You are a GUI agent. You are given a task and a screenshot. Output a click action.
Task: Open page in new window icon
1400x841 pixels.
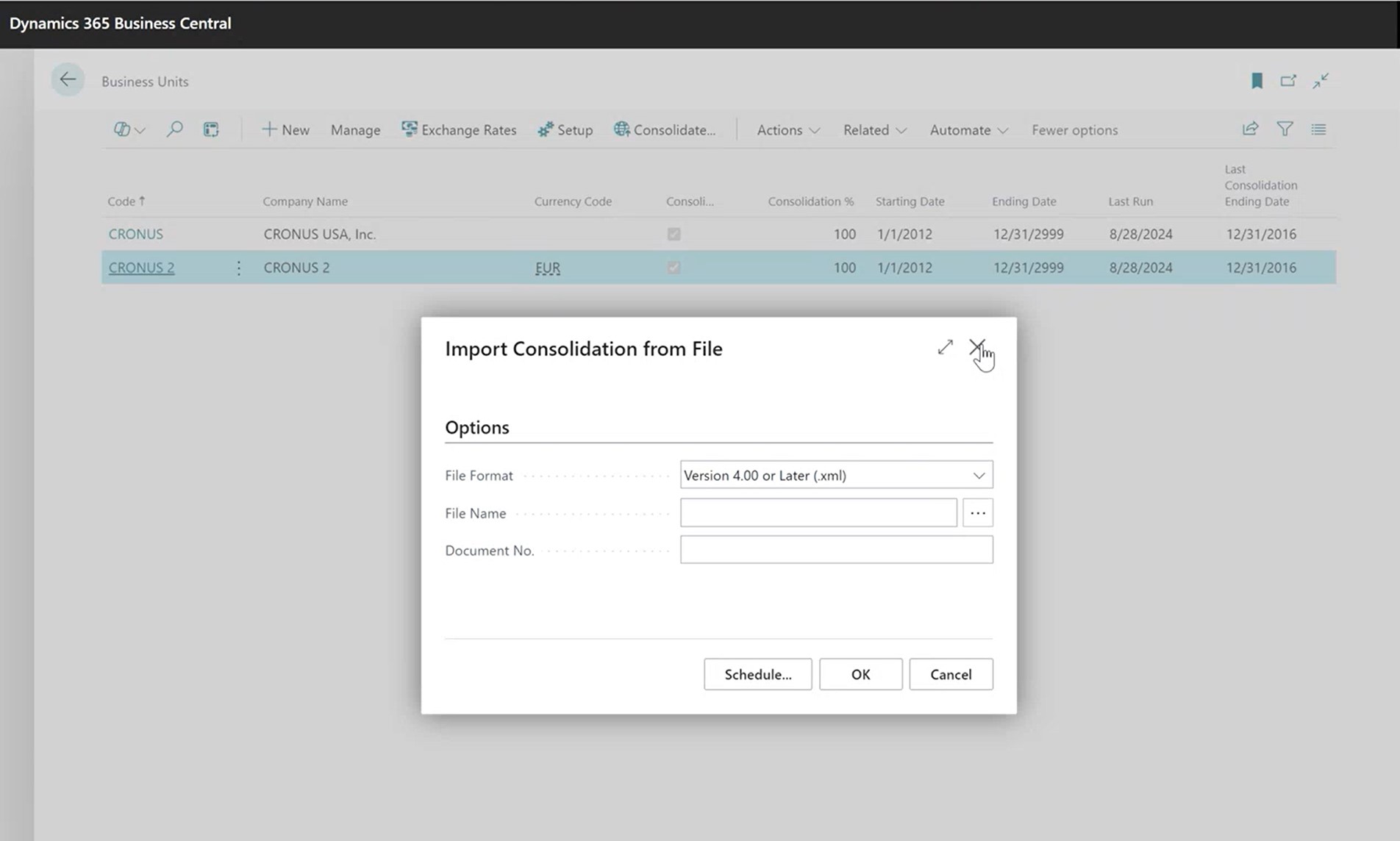[x=1288, y=80]
